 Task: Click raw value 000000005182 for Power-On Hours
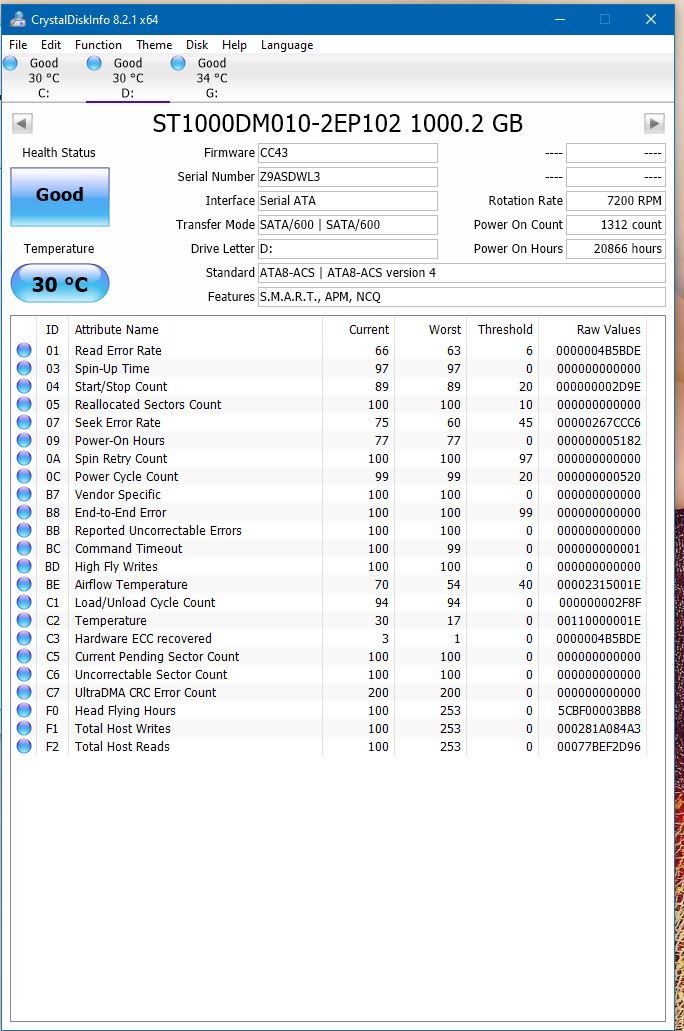598,441
